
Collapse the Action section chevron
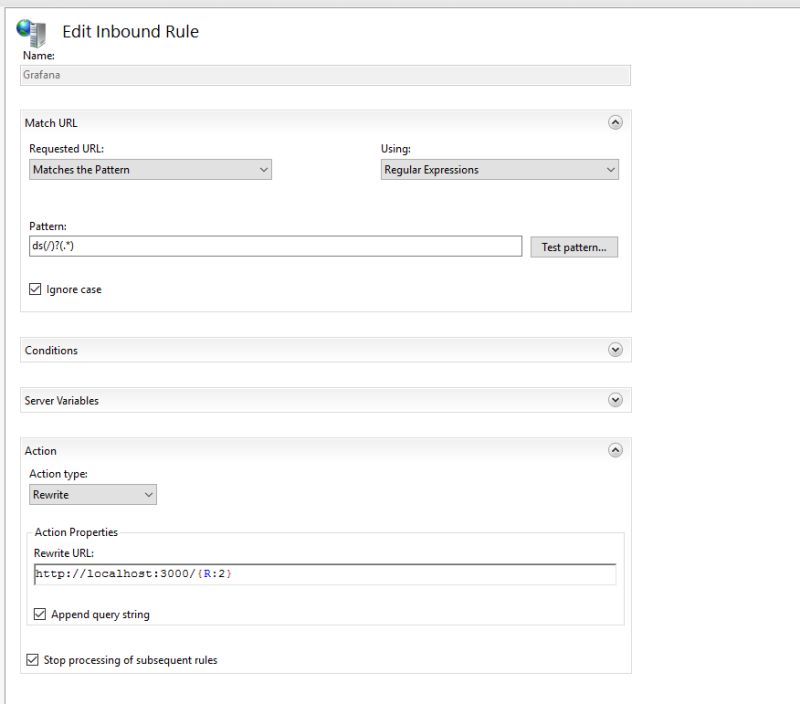615,450
